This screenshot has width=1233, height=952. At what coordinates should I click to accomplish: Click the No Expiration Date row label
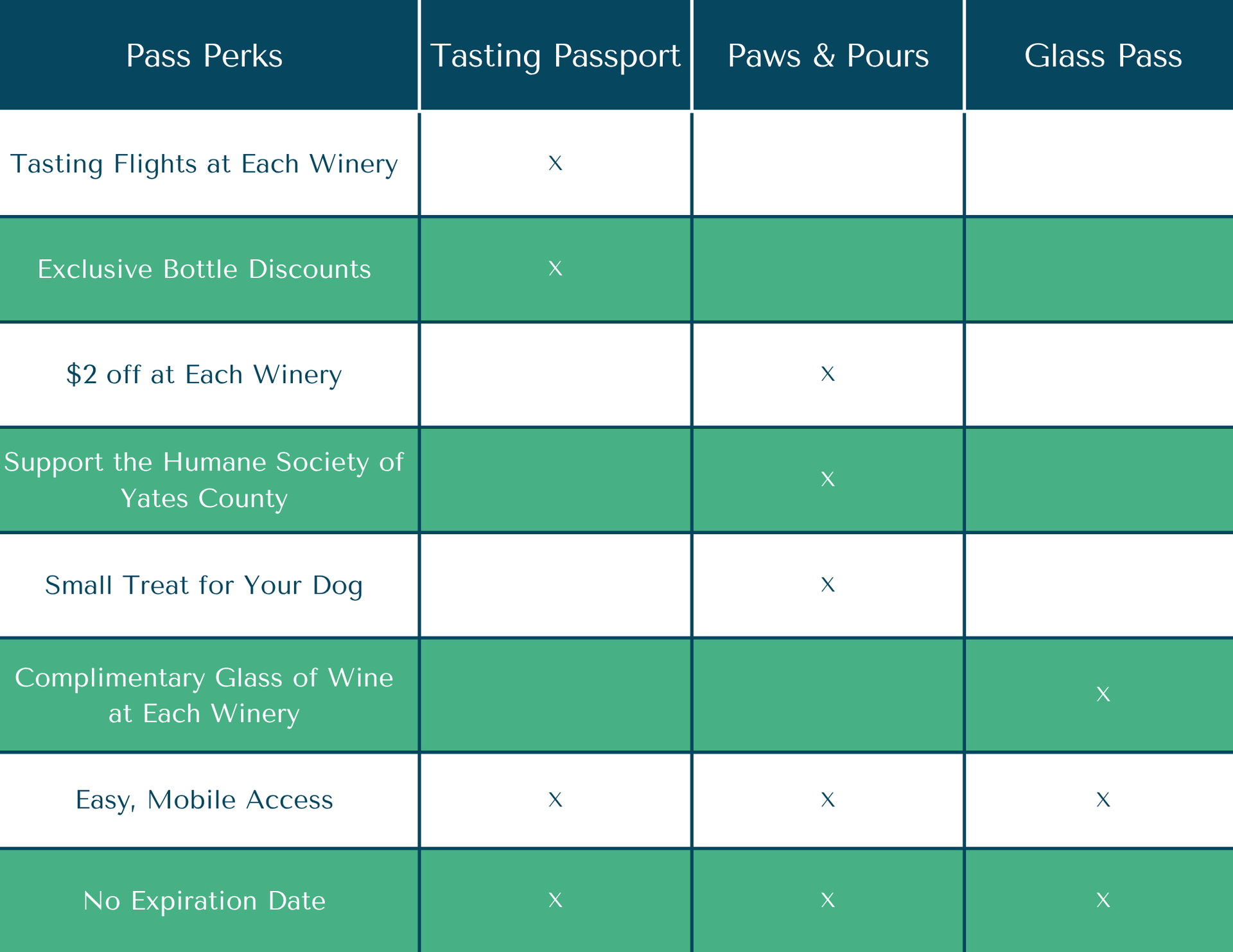pos(204,901)
